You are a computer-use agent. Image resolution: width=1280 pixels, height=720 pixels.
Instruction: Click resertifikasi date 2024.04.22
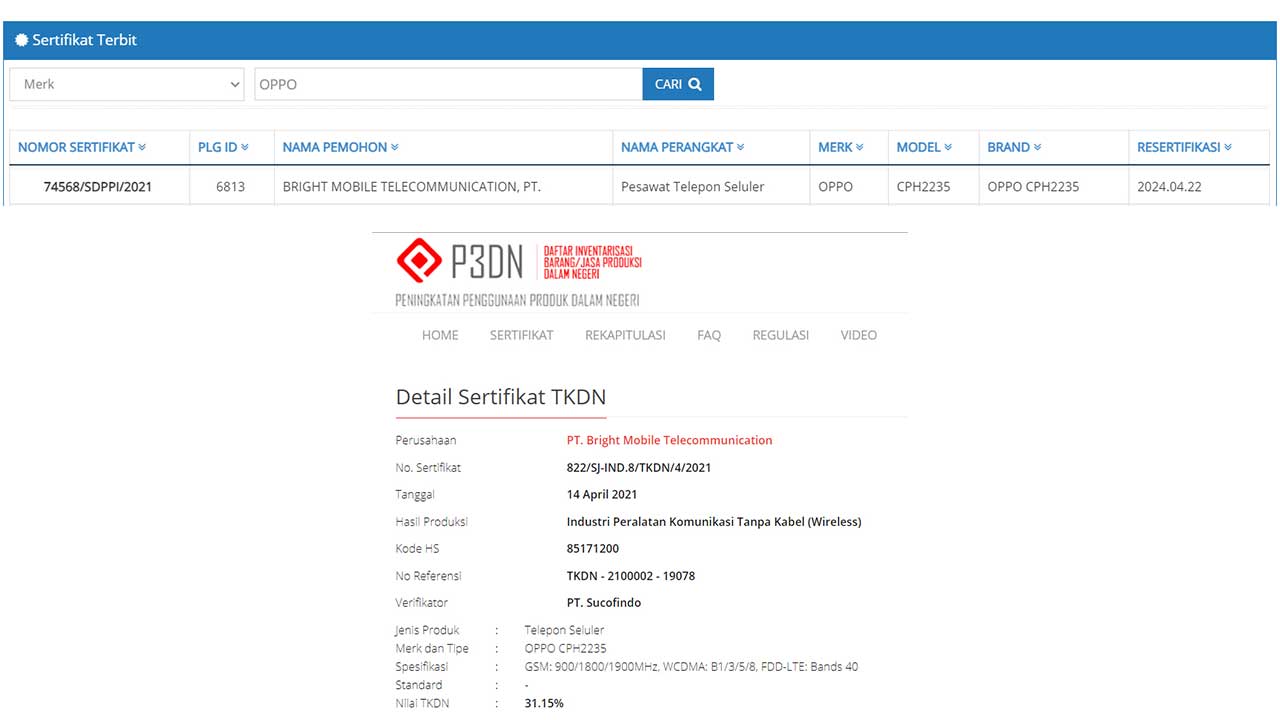click(x=1169, y=186)
